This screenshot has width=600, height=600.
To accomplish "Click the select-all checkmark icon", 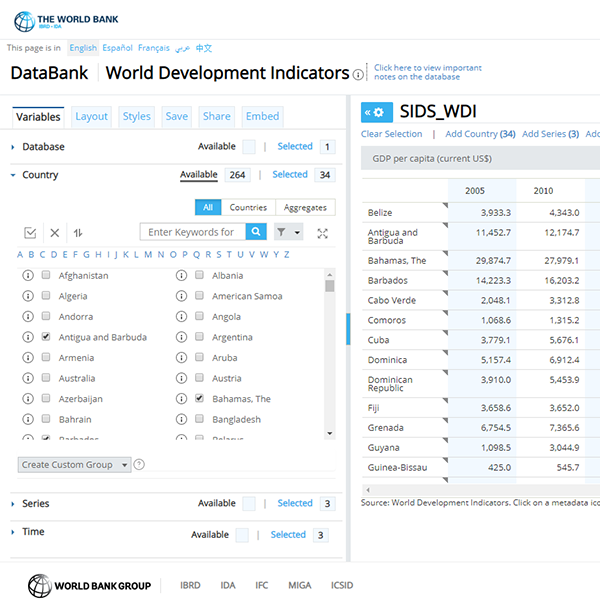I will 30,233.
